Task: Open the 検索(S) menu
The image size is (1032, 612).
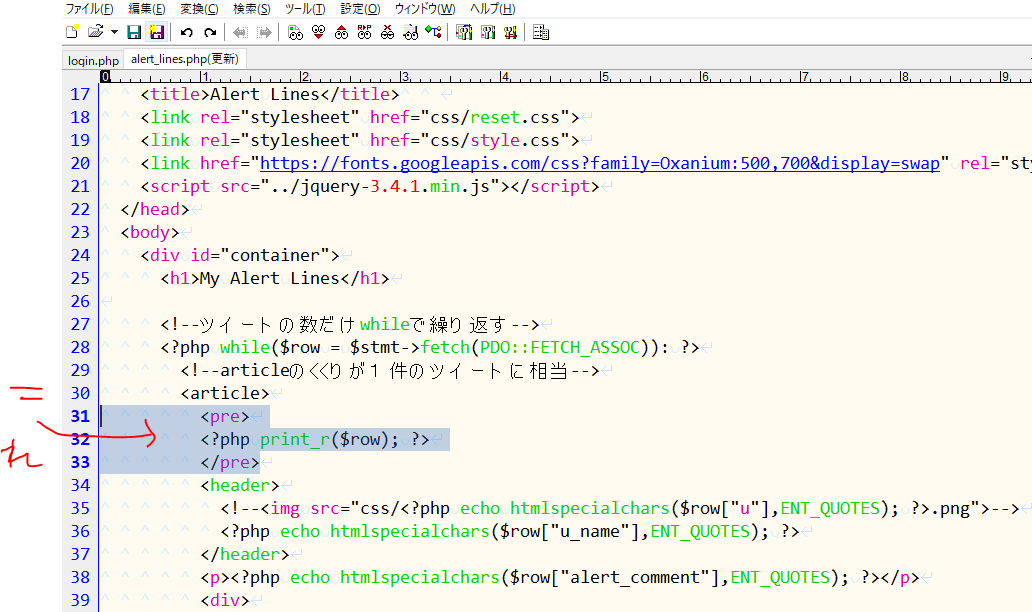Action: (251, 9)
